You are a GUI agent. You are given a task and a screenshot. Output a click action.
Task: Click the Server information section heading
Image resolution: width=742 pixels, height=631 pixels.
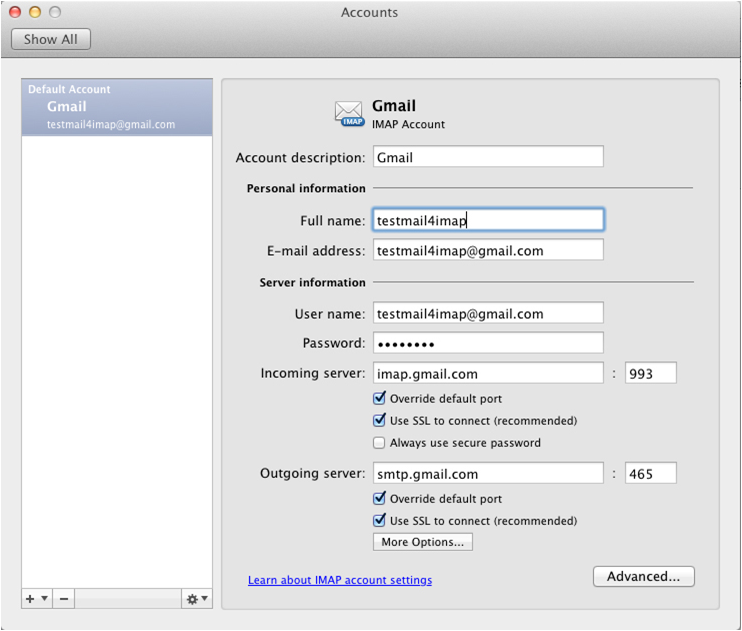(x=312, y=283)
